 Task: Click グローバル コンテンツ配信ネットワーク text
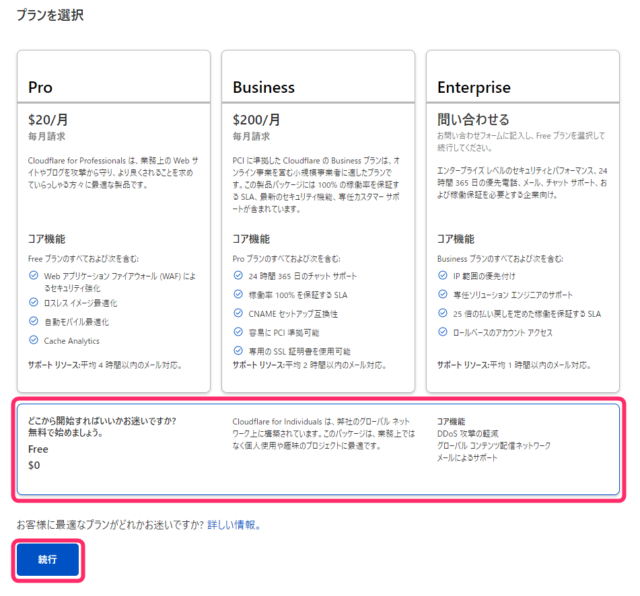click(494, 446)
